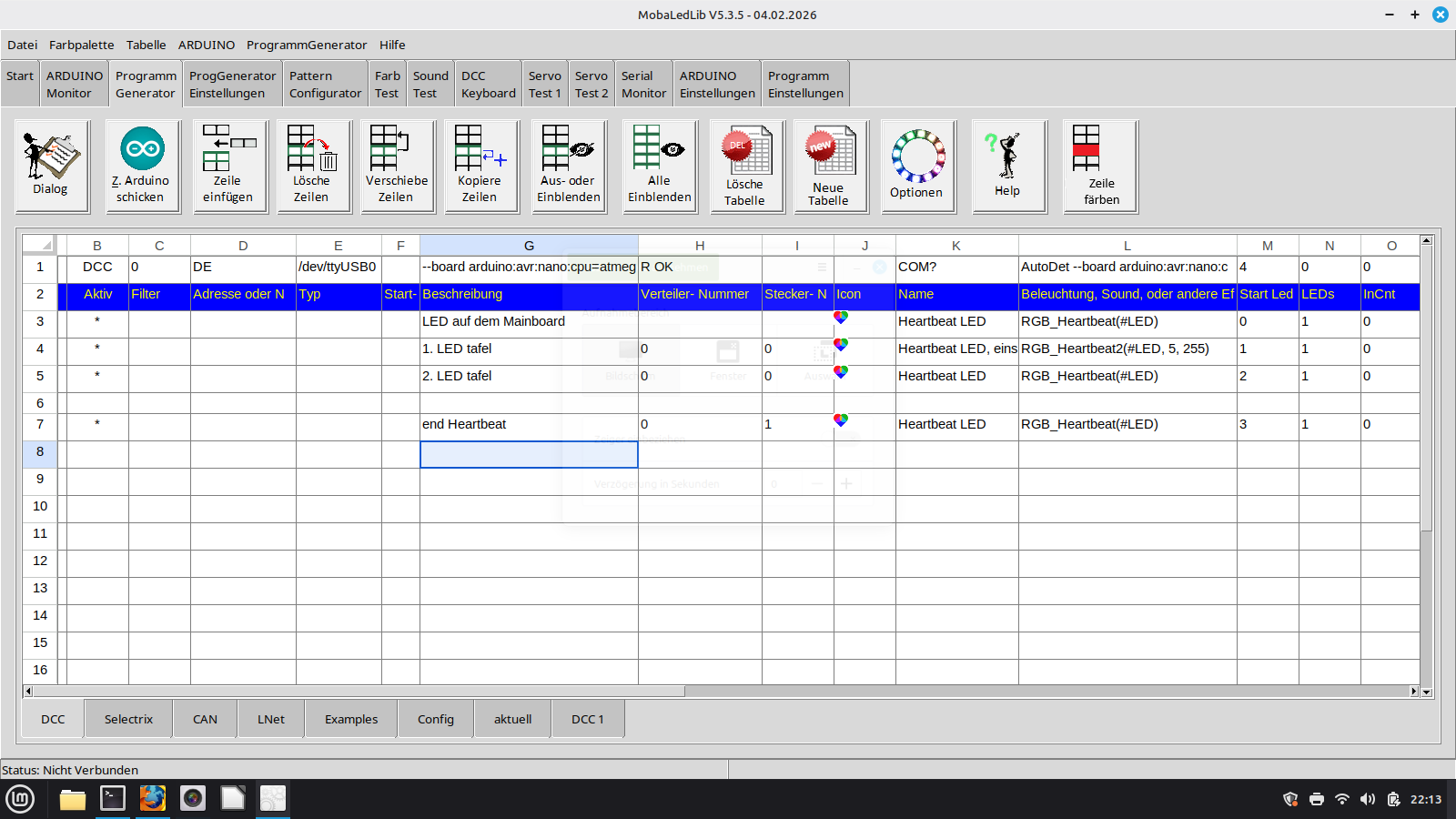Open the Farbpalette menu

pyautogui.click(x=82, y=45)
